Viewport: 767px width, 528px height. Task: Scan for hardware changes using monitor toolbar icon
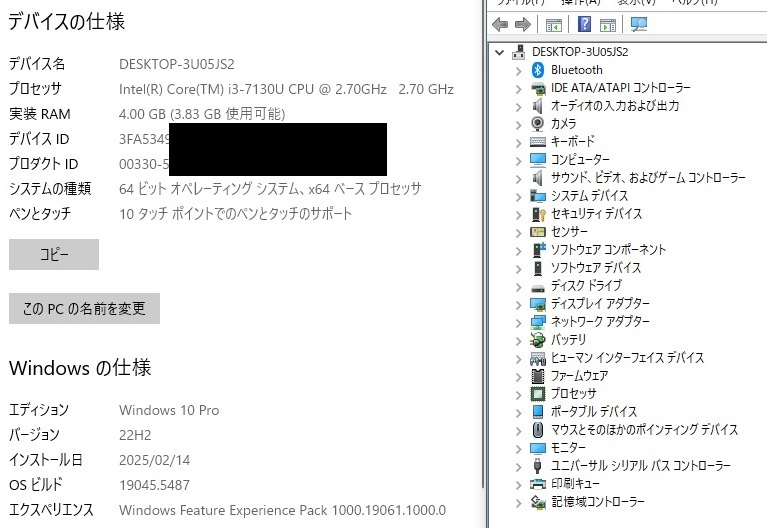click(x=638, y=24)
